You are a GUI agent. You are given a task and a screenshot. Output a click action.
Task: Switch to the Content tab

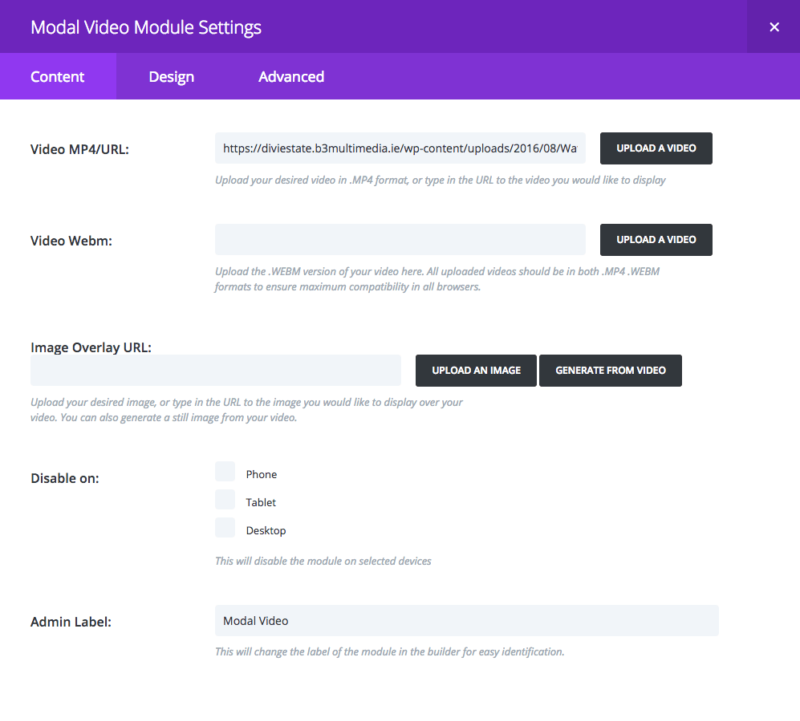click(x=58, y=77)
